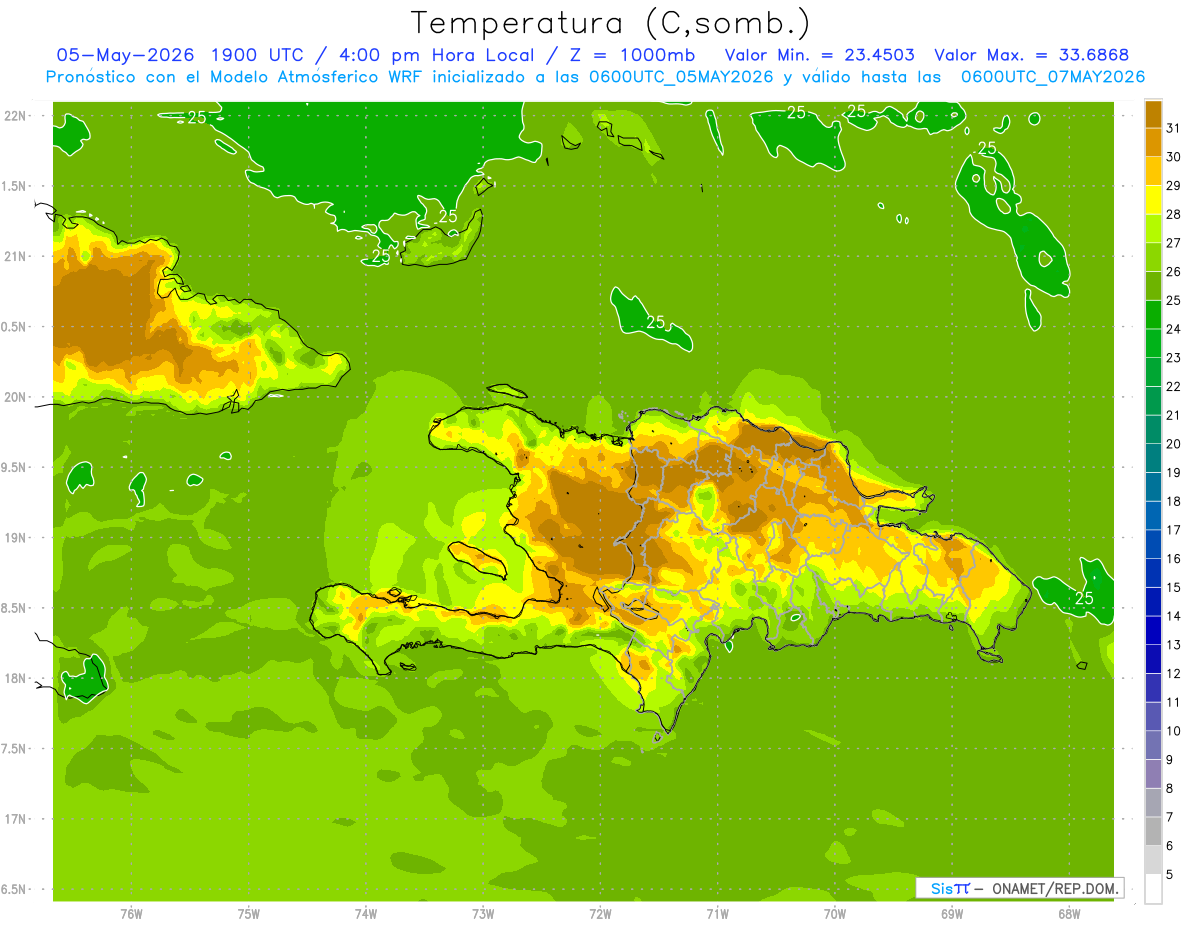Screen dimensions: 1200x927
Task: Click the yellow 28 degree legend swatch
Action: pyautogui.click(x=1153, y=200)
